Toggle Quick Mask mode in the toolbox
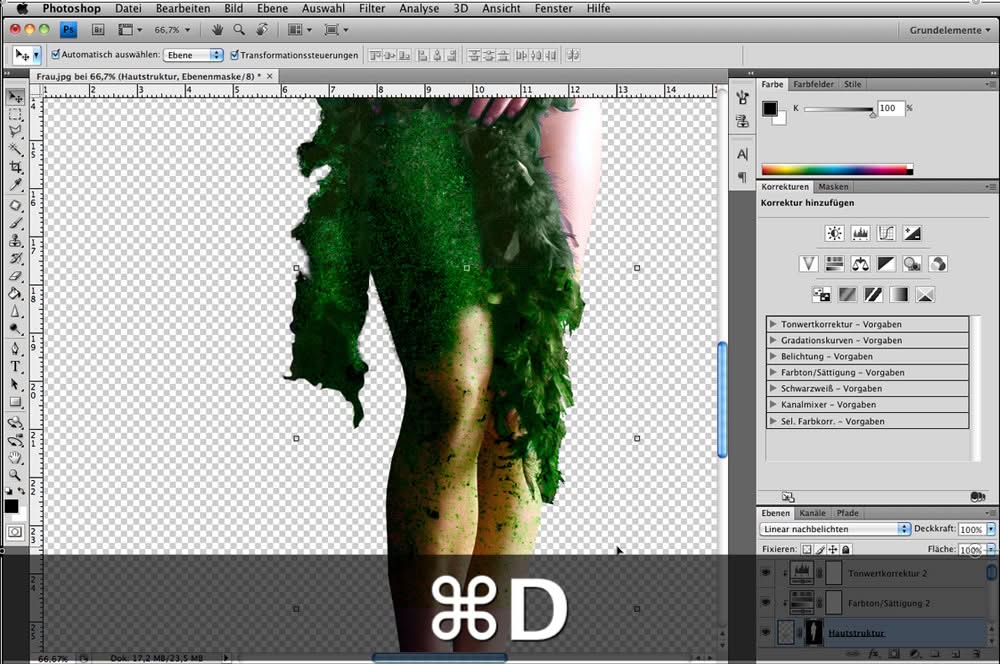Image resolution: width=1000 pixels, height=664 pixels. pyautogui.click(x=15, y=531)
